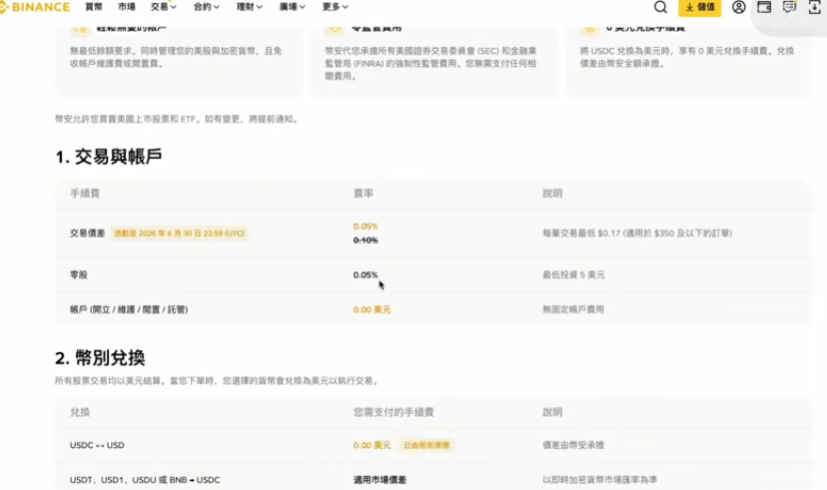Viewport: 827px width, 490px height.
Task: Click the 交易價差 row label
Action: coord(88,233)
